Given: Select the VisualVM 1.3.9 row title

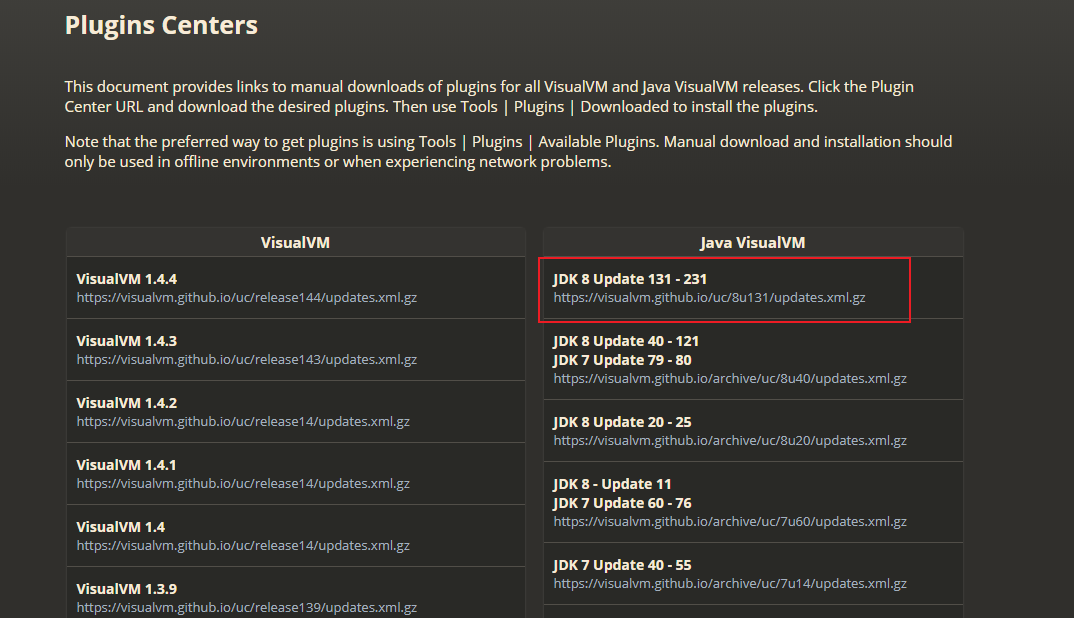Looking at the screenshot, I should [127, 589].
